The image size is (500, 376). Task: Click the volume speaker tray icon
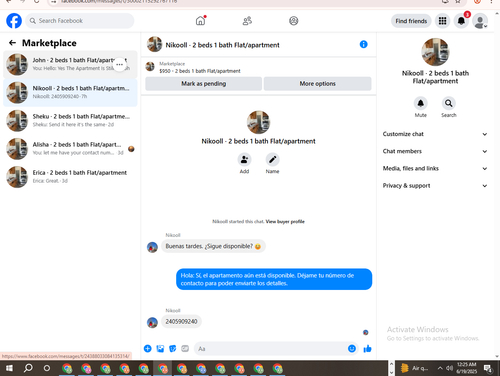pos(449,368)
